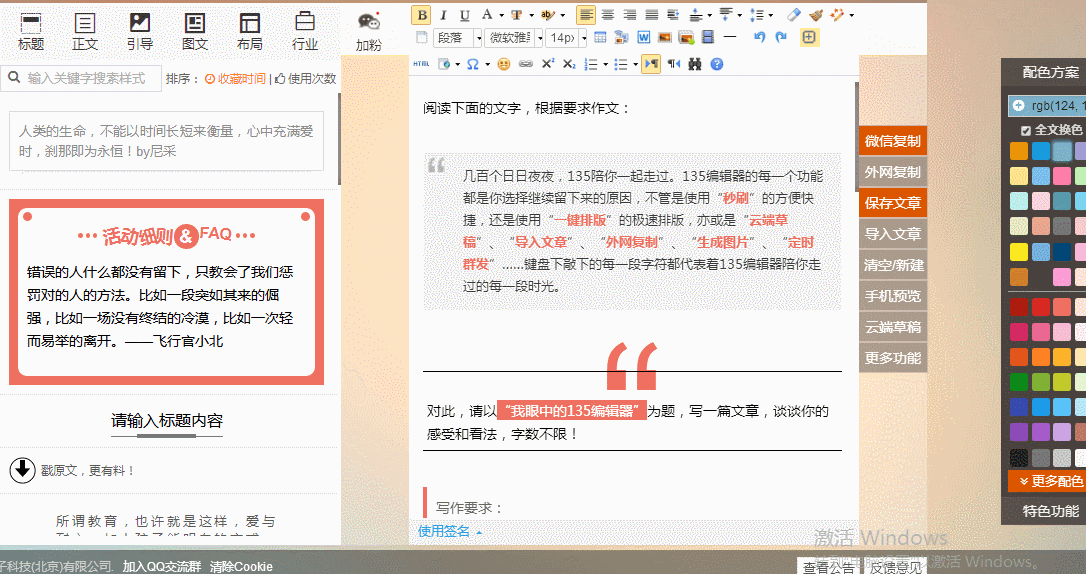Open the HTML source view
This screenshot has height=574, width=1086.
tap(421, 64)
